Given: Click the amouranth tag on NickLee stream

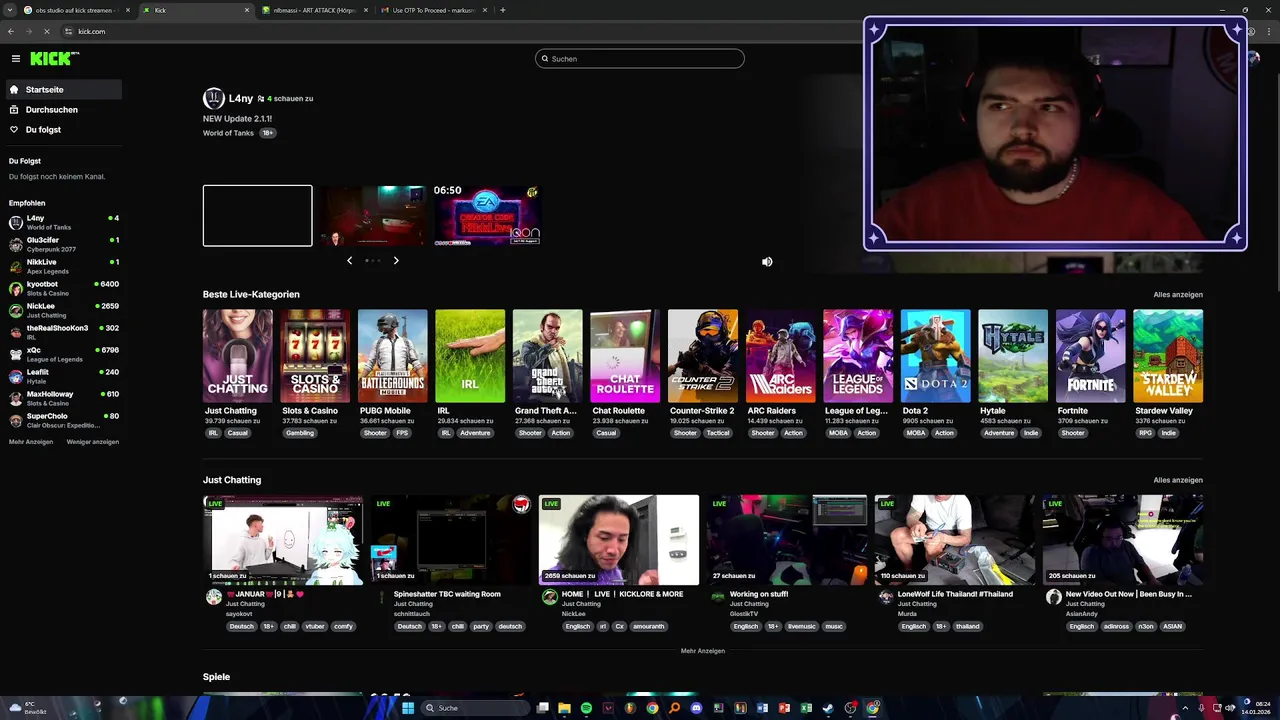Looking at the screenshot, I should tap(648, 627).
